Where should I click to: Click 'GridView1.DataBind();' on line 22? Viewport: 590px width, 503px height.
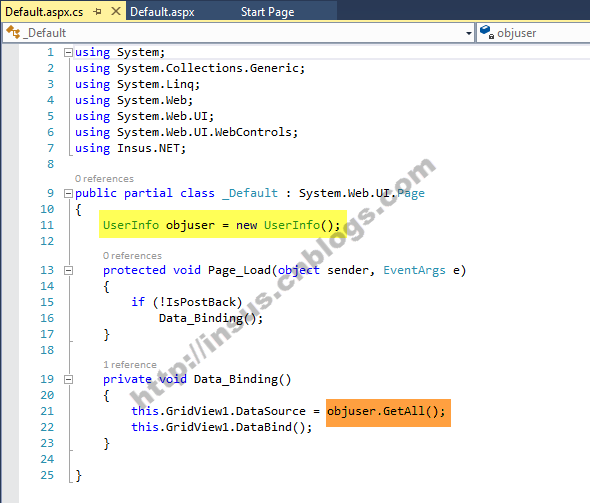pyautogui.click(x=239, y=427)
